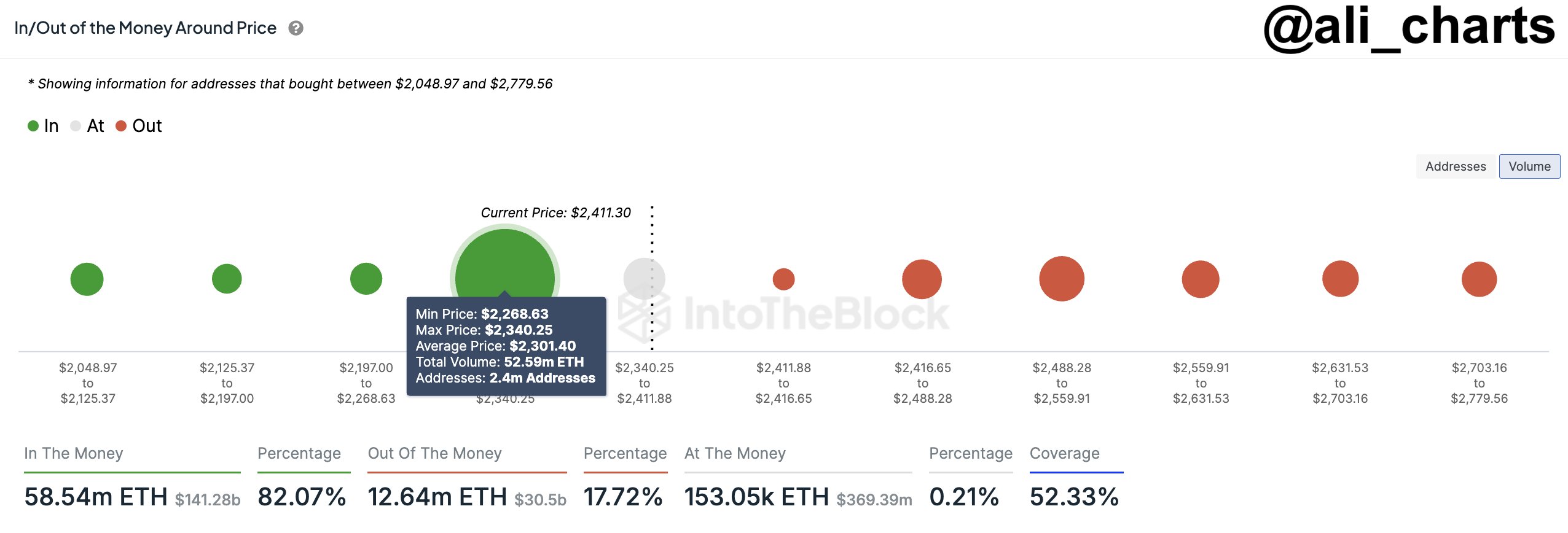Click the gray At-the-money bubble
The image size is (1568, 533).
click(x=644, y=279)
